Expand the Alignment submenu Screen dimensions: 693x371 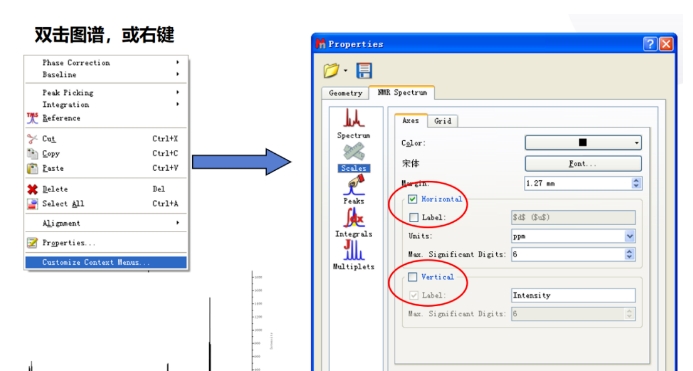pos(178,223)
